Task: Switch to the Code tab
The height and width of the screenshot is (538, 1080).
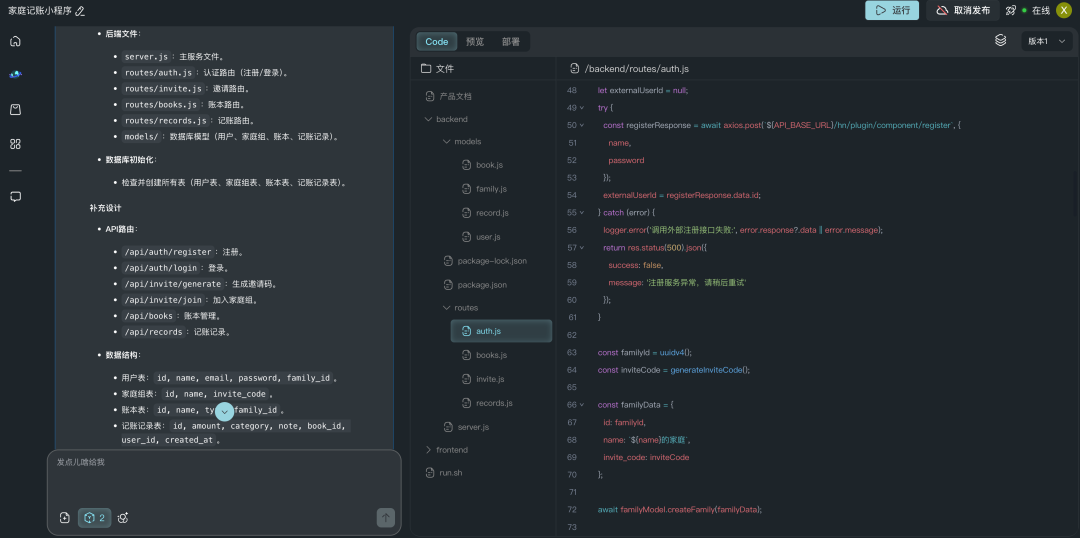Action: [x=437, y=41]
